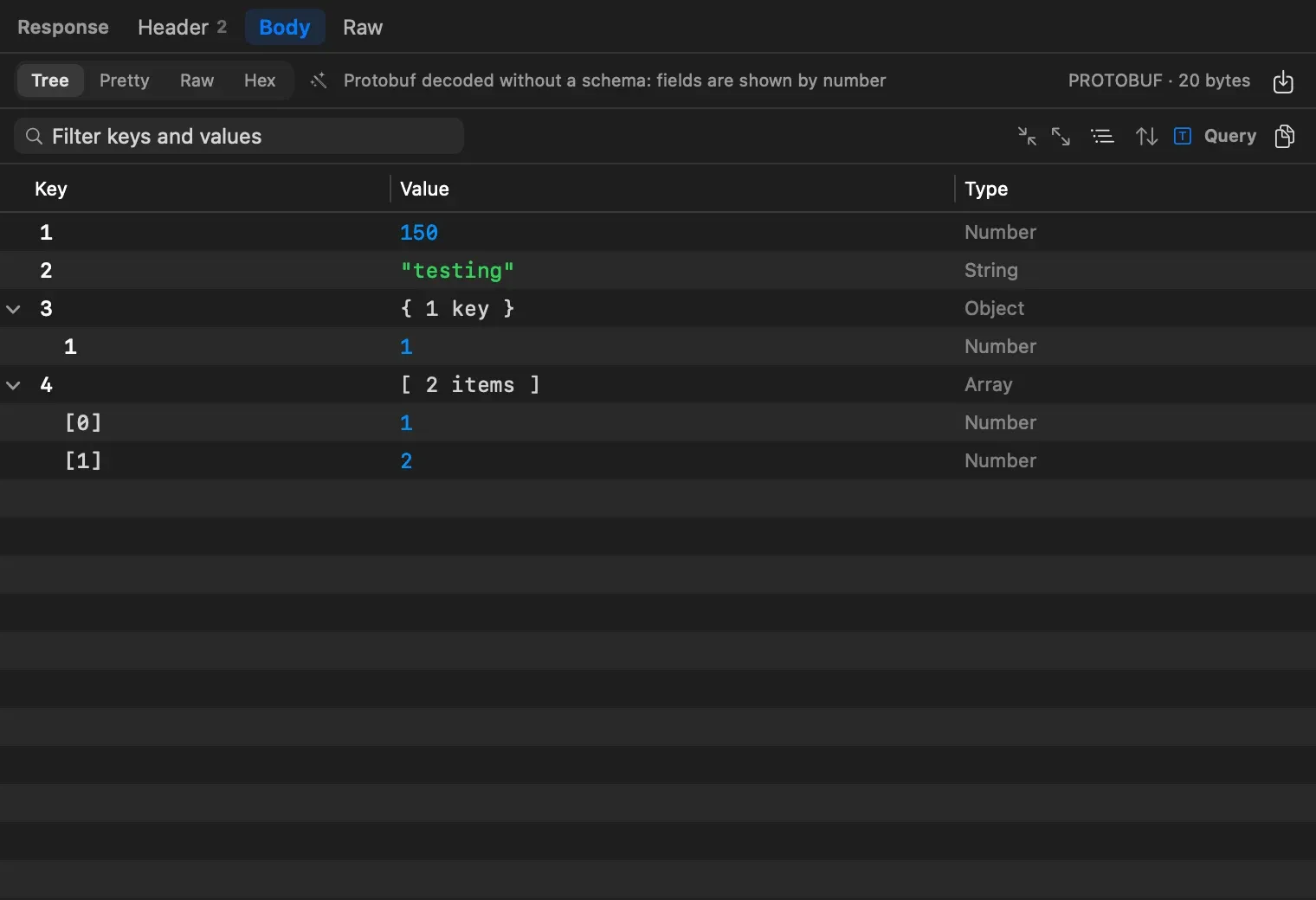Collapse the key 3 object row
The image size is (1316, 900).
pyautogui.click(x=13, y=309)
